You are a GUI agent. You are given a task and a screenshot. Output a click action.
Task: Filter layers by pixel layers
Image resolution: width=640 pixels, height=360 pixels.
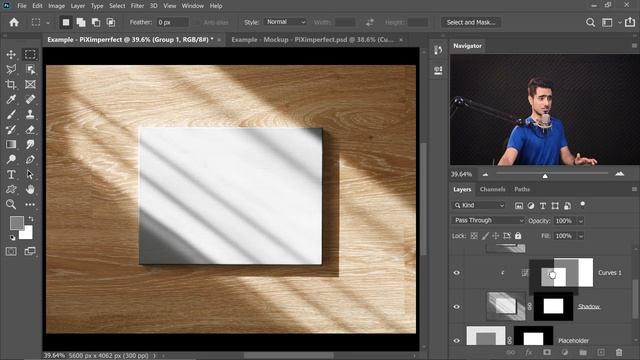point(519,206)
